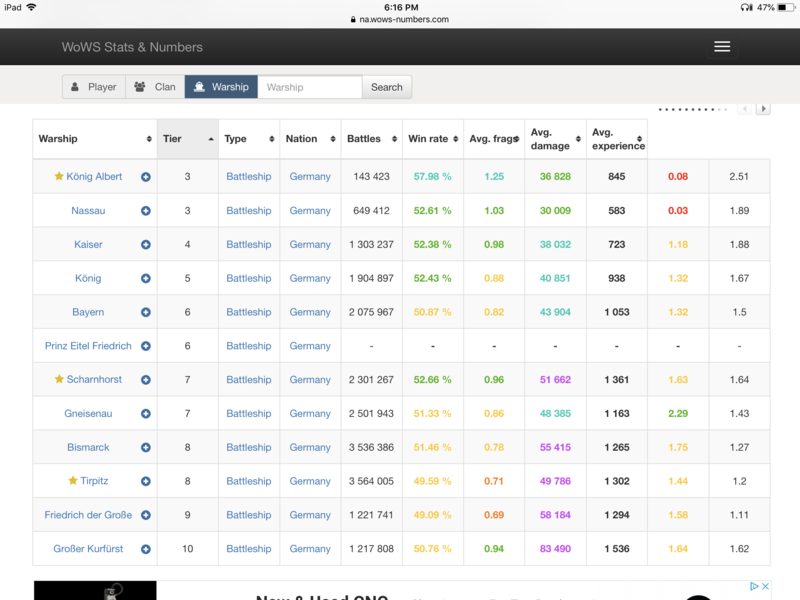Switch to the Player search tab
This screenshot has width=800, height=600.
(x=93, y=87)
